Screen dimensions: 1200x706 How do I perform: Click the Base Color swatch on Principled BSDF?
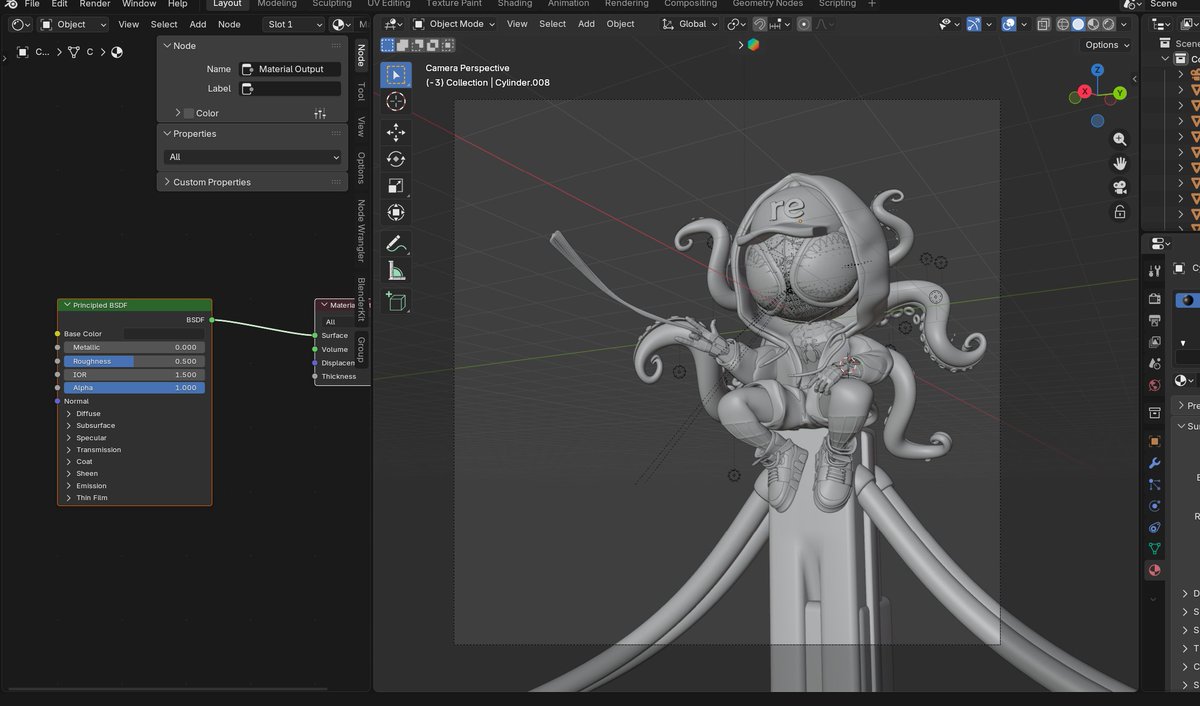click(164, 334)
